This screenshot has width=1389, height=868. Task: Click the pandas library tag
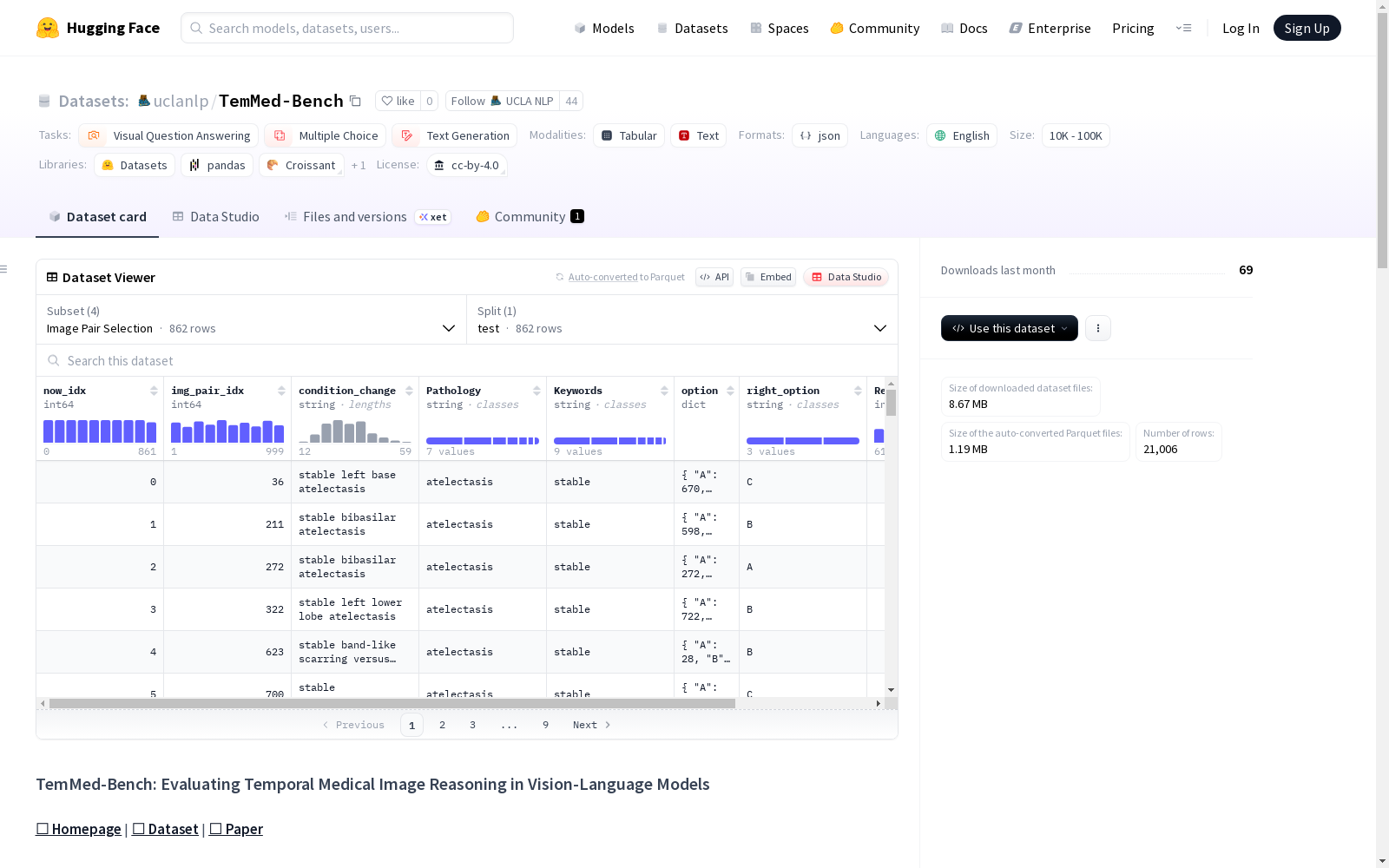click(x=217, y=165)
